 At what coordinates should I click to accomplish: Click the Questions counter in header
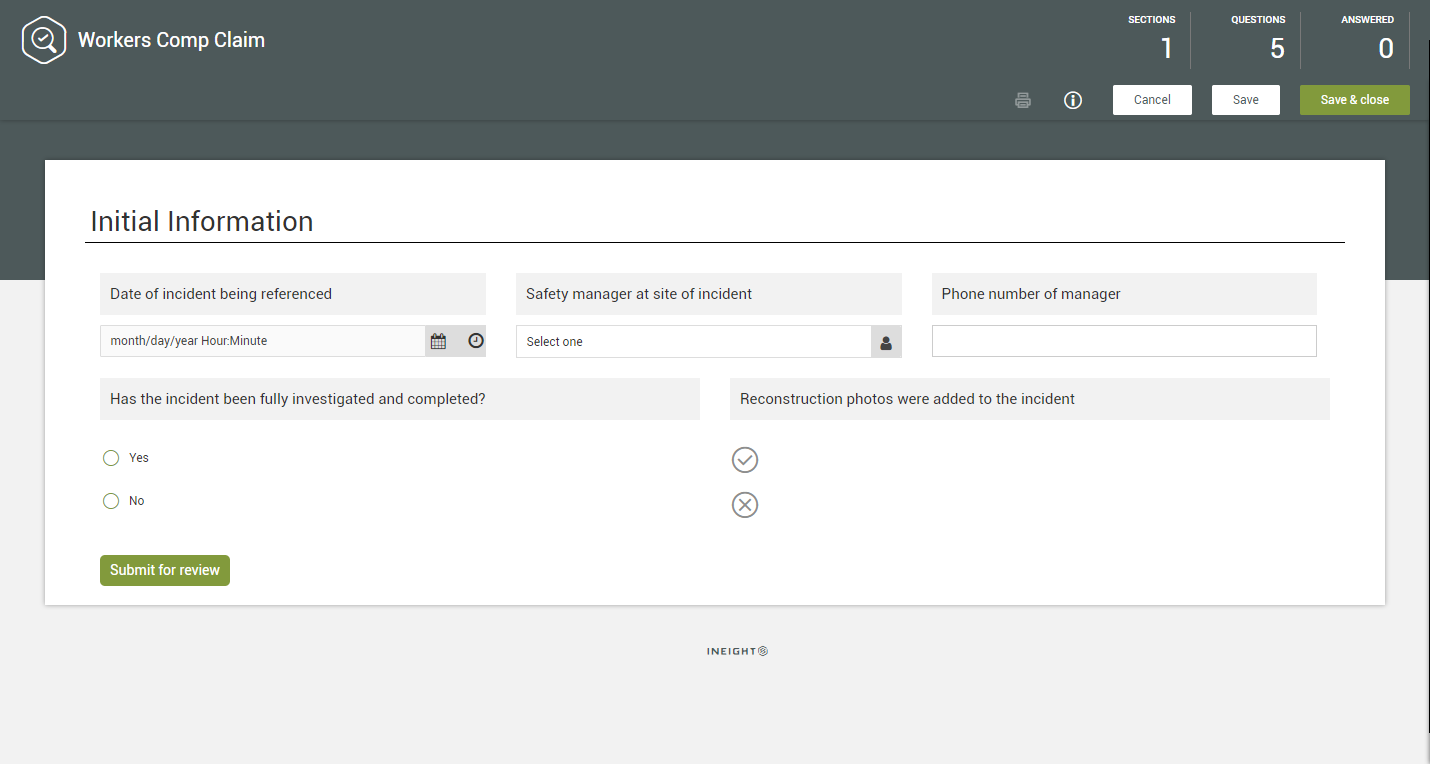point(1258,40)
